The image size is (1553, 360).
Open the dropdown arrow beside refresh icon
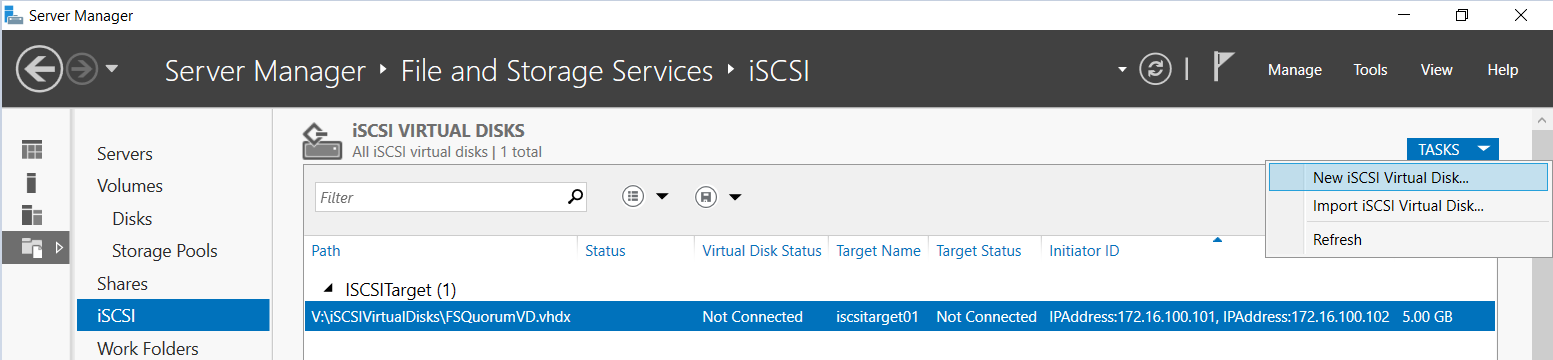click(x=1123, y=70)
